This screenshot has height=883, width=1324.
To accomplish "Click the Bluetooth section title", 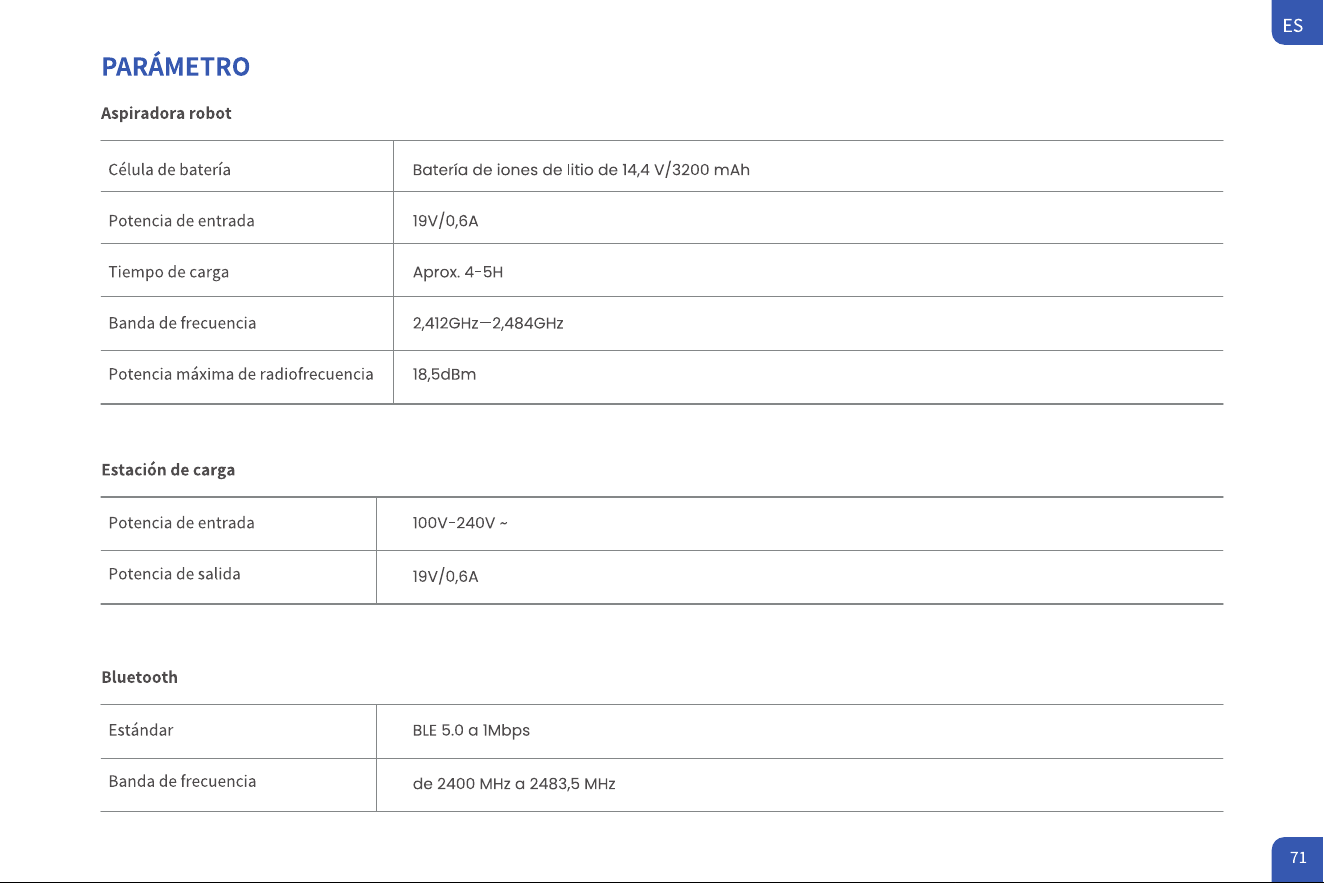I will pyautogui.click(x=140, y=677).
